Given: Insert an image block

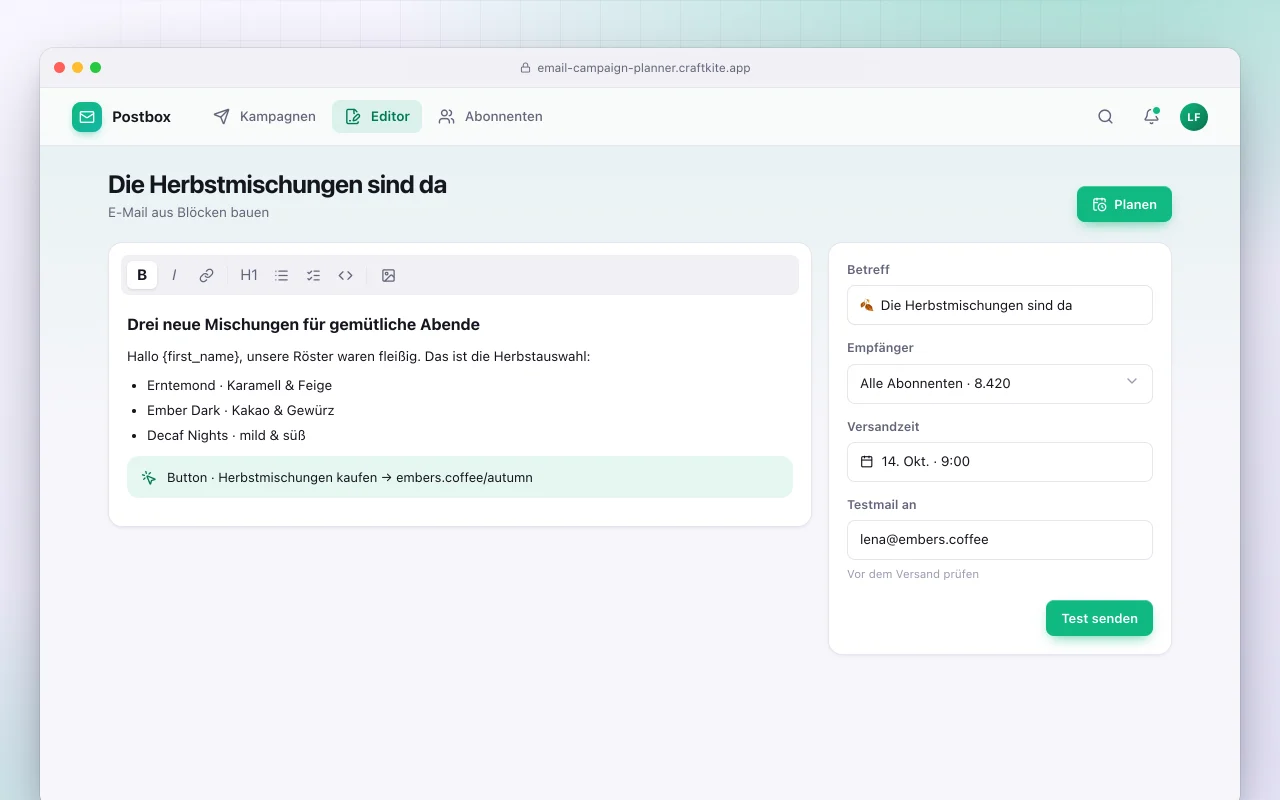Looking at the screenshot, I should [x=389, y=275].
